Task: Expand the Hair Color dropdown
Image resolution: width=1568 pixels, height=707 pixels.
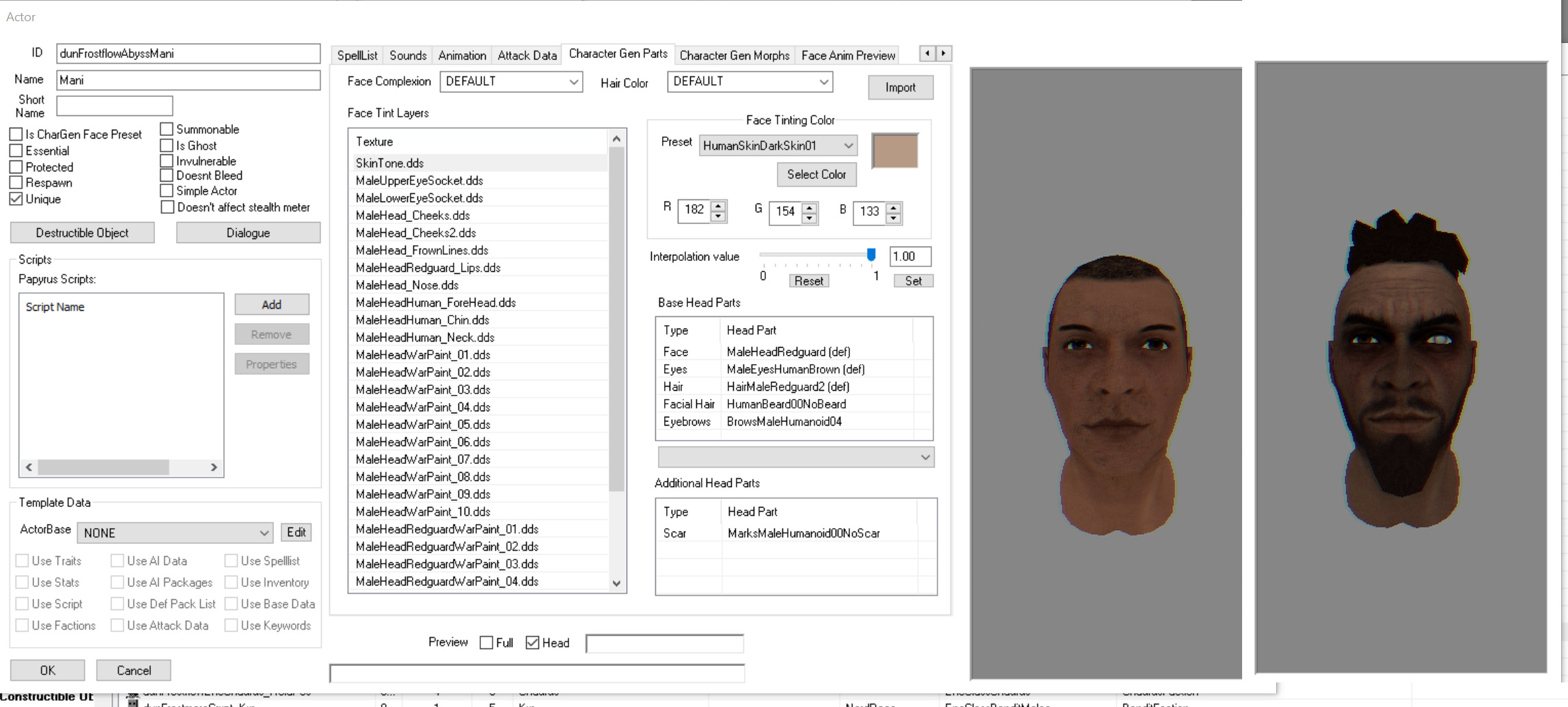Action: tap(749, 82)
